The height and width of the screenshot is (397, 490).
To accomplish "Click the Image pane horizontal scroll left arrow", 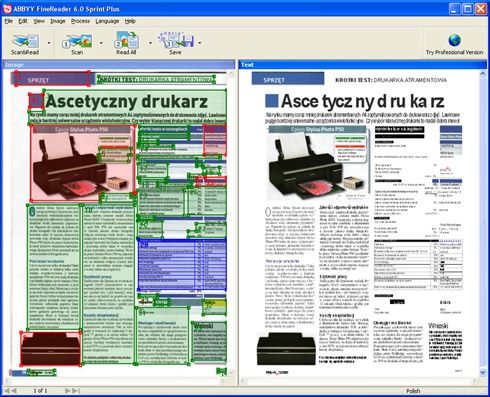I will point(7,381).
